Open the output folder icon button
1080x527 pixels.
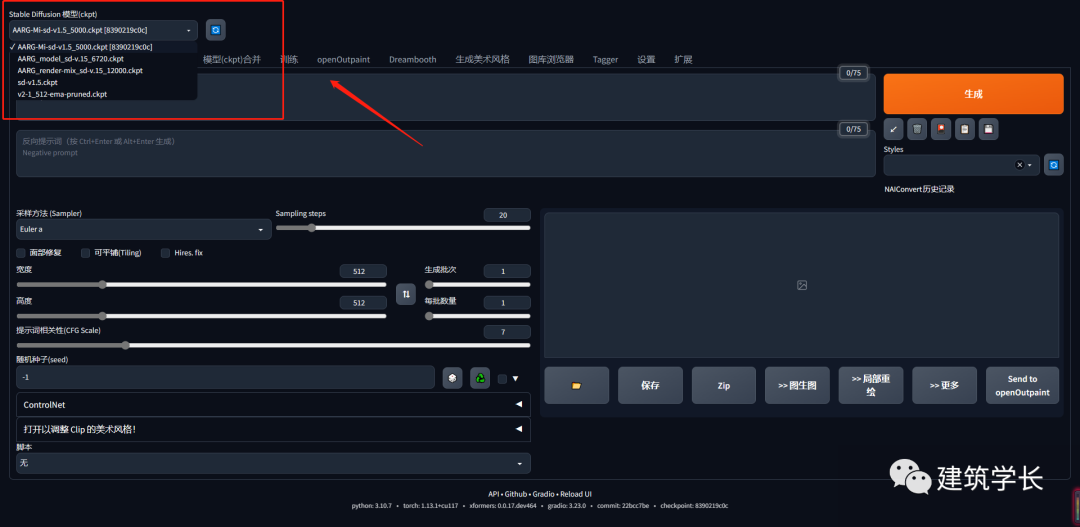tap(577, 385)
